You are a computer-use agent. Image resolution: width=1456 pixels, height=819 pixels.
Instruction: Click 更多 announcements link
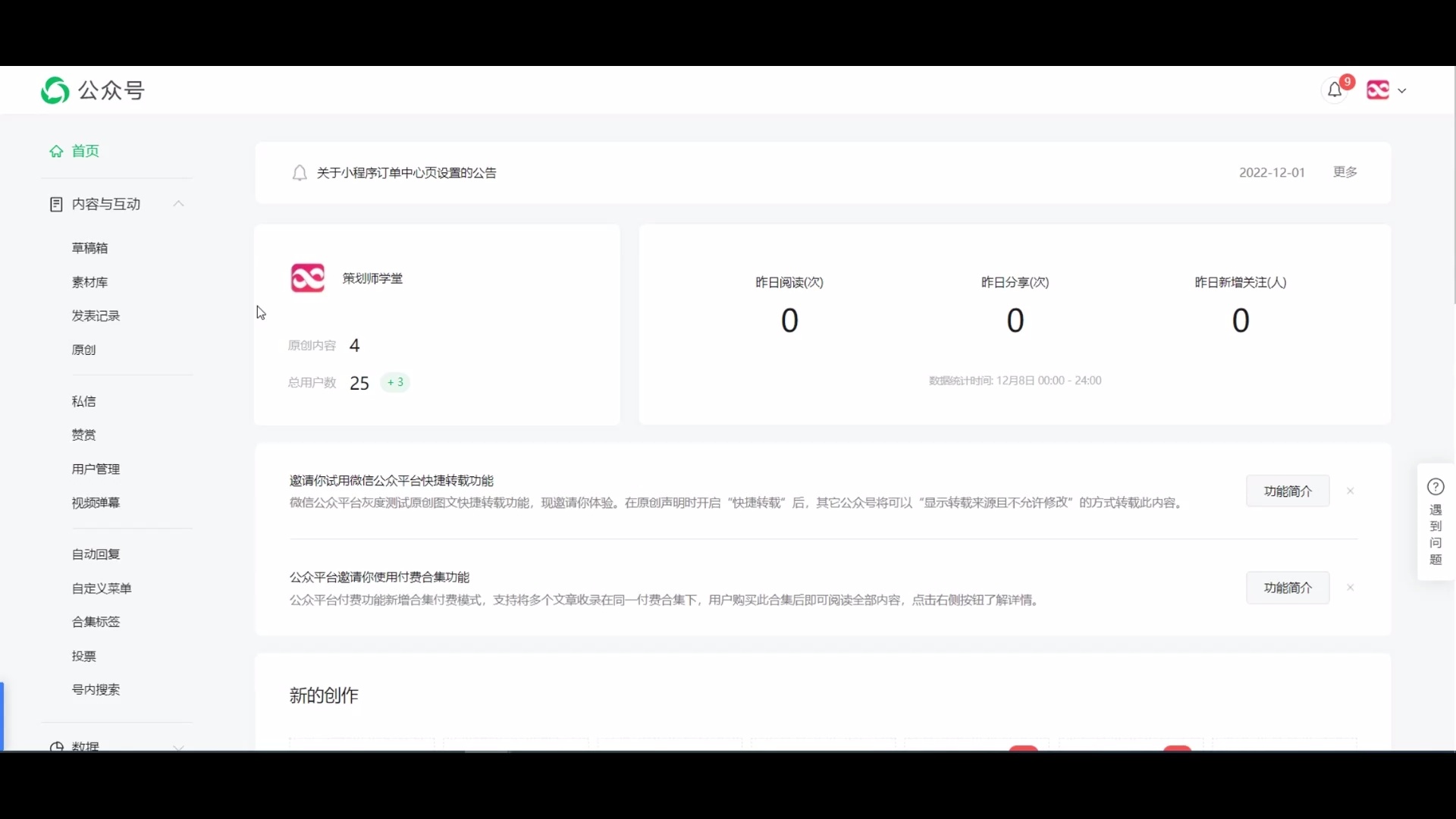point(1345,172)
